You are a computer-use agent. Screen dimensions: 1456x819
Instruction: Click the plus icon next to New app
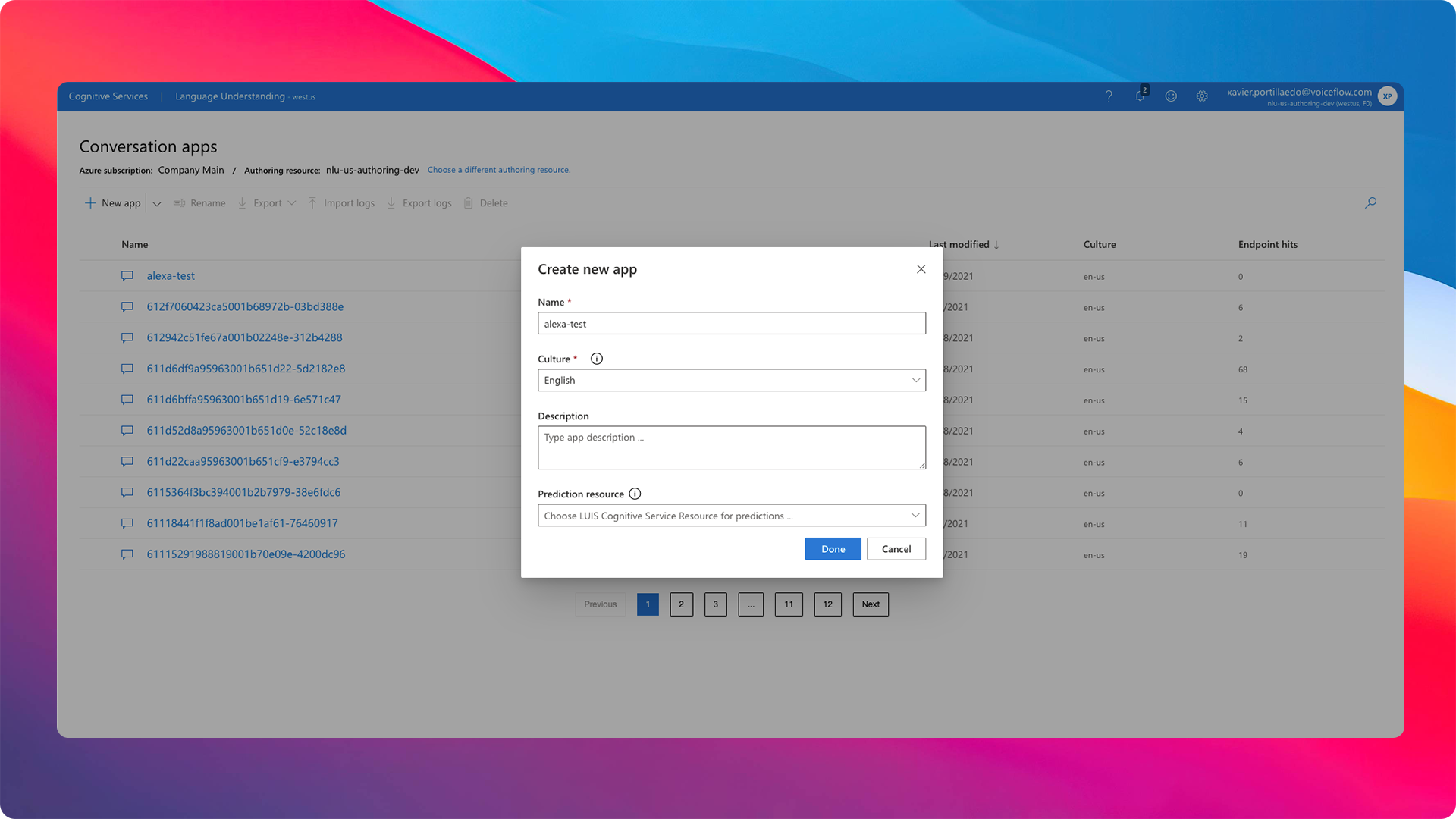[x=91, y=202]
